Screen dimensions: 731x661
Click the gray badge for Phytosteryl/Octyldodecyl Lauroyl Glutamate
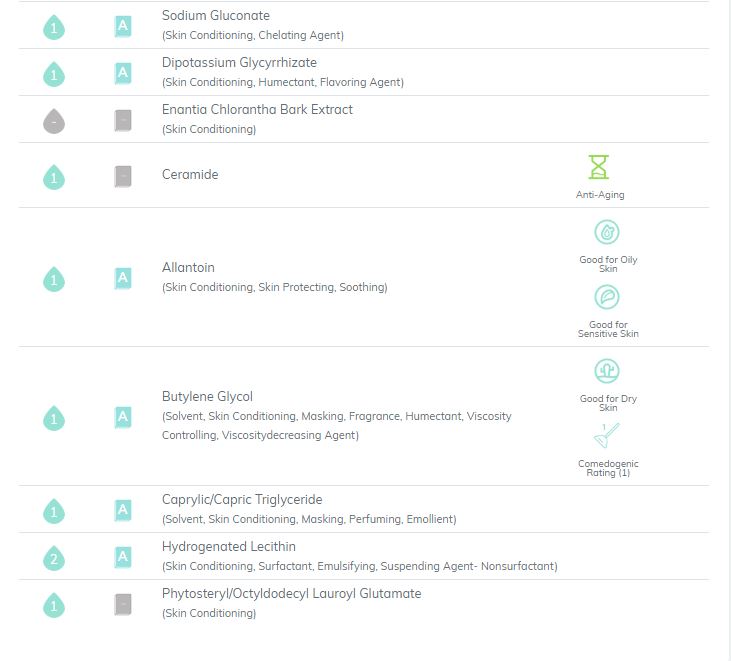(x=123, y=604)
